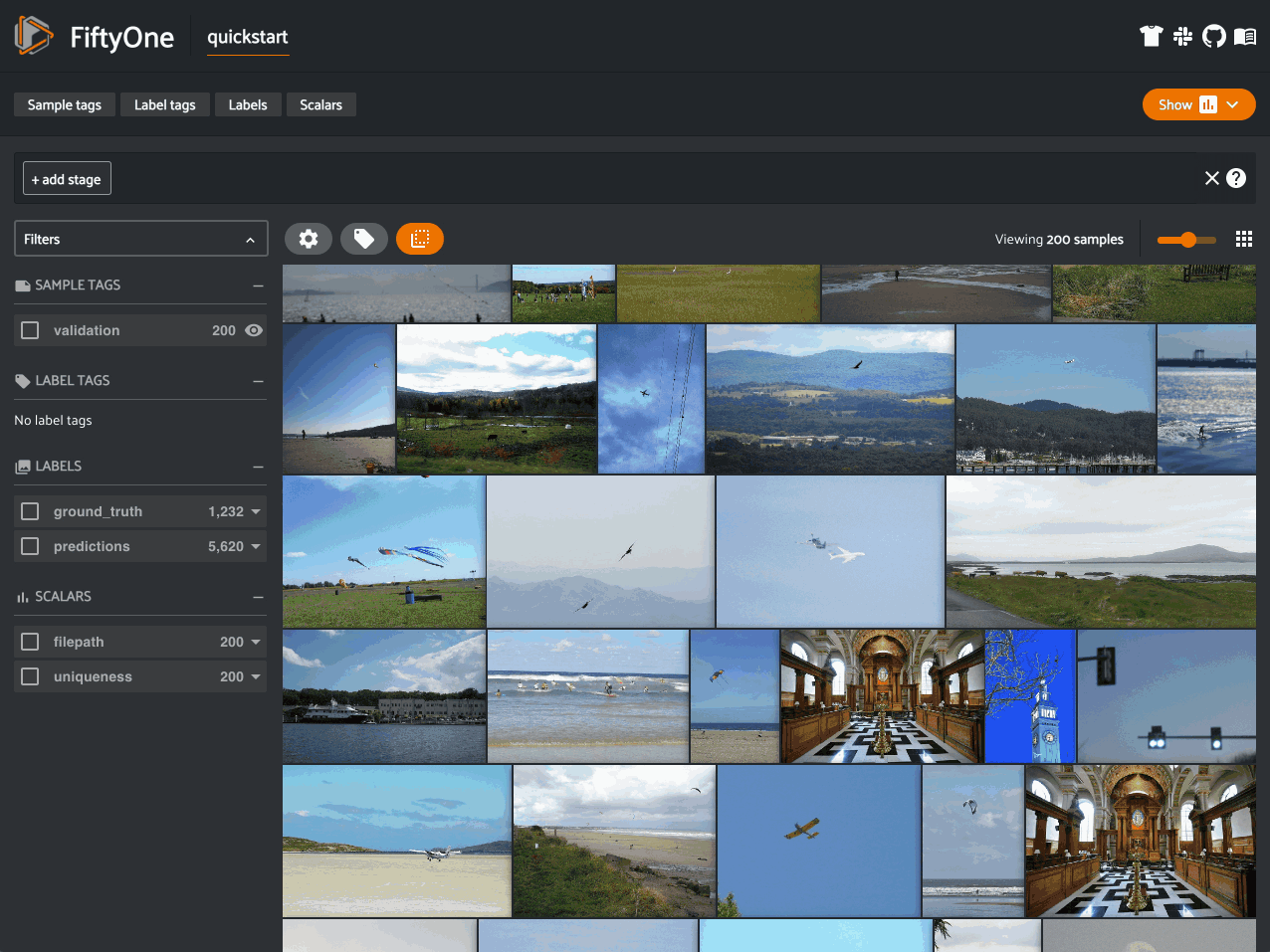The height and width of the screenshot is (952, 1270).
Task: Open the Labels tab
Action: tap(248, 104)
